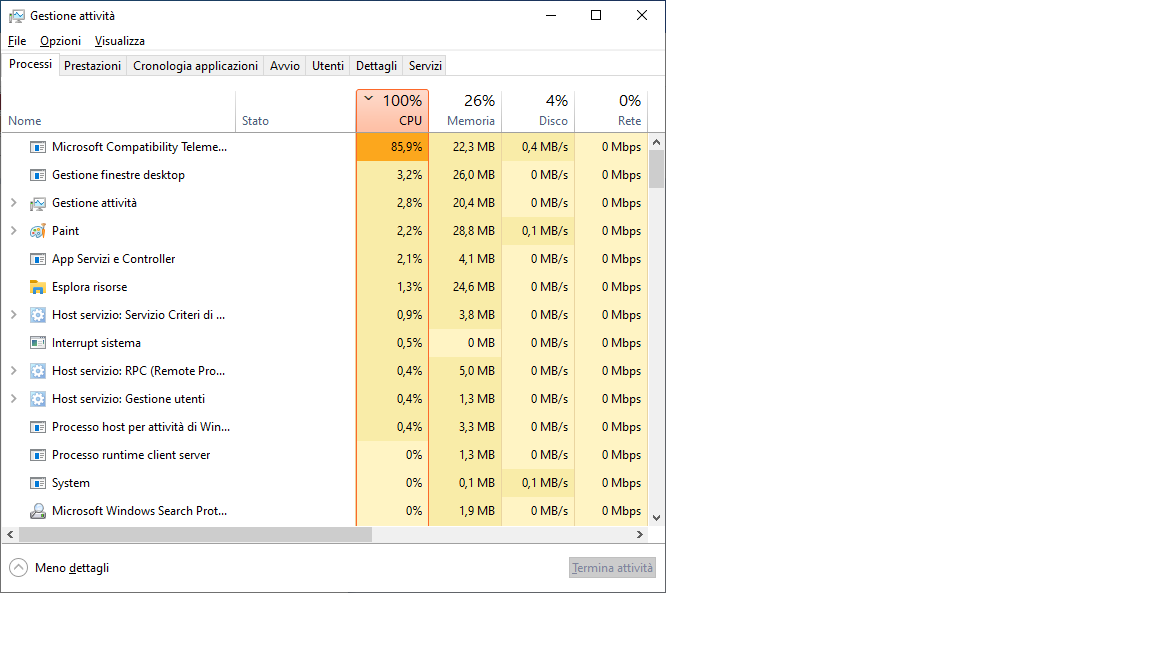The width and height of the screenshot is (1152, 648).
Task: Collapse view with the Meno dettagli arrow icon
Action: 18,567
